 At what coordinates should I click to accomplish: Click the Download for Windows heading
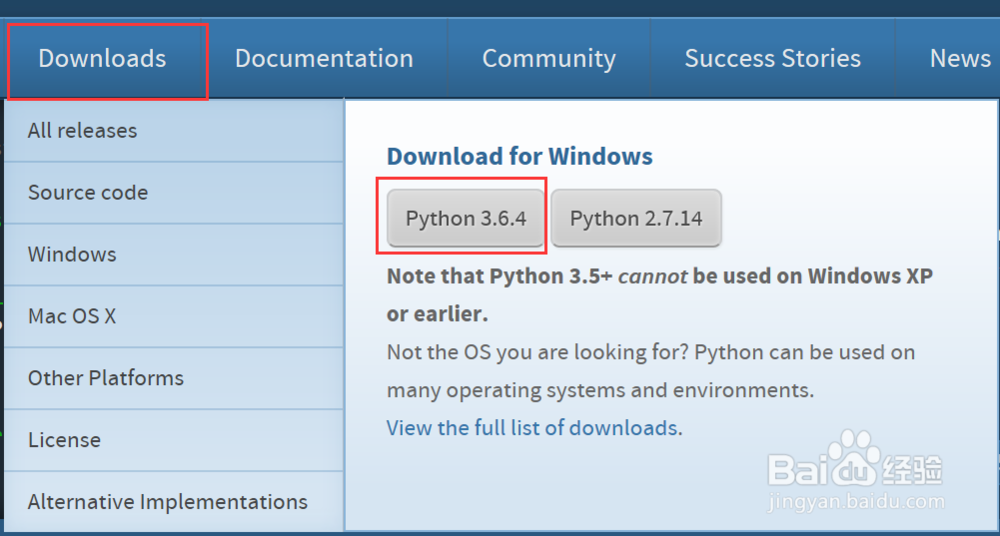point(520,156)
